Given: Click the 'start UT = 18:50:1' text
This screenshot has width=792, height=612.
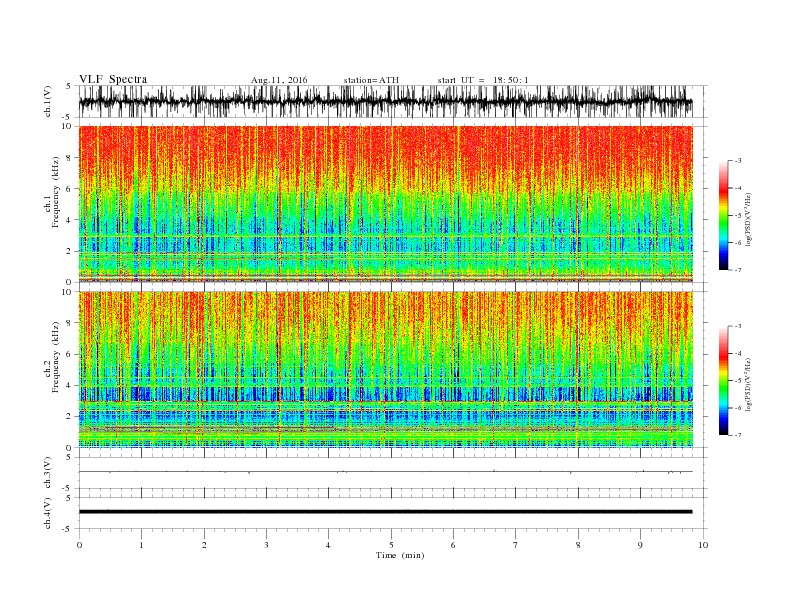Looking at the screenshot, I should pos(483,80).
